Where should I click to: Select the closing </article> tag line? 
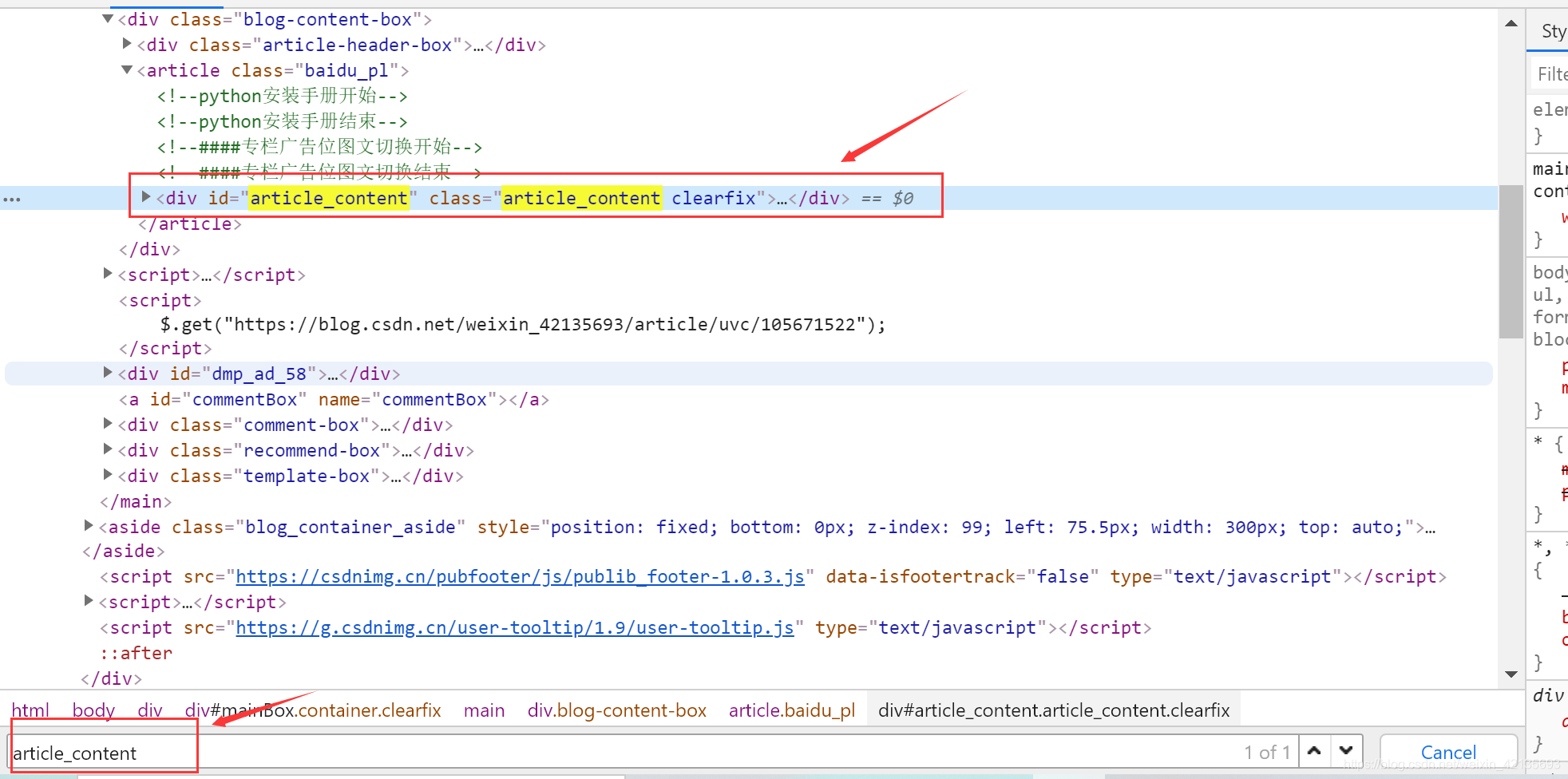coord(189,224)
